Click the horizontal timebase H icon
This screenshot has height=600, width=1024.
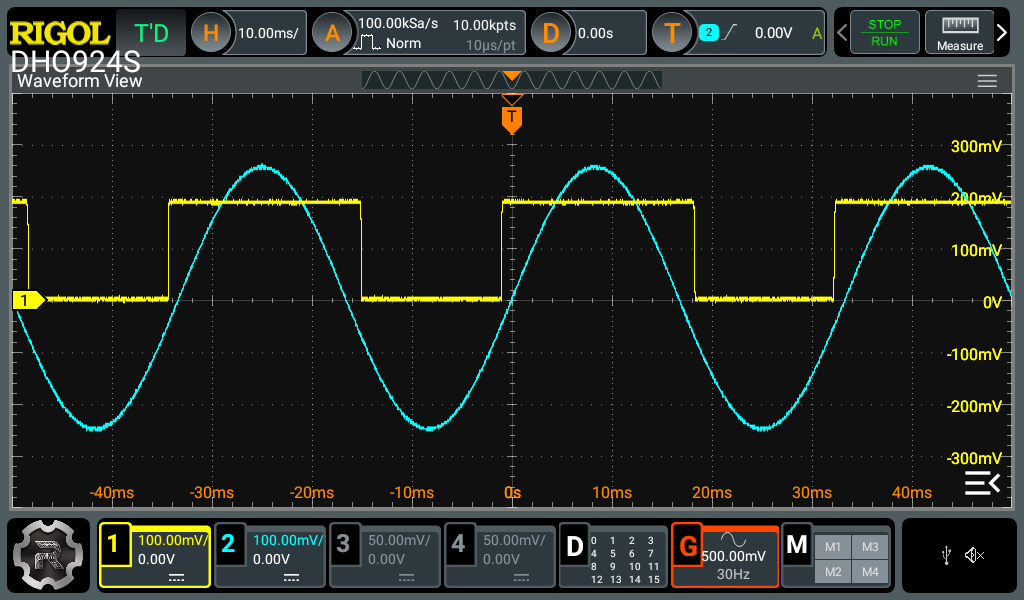(x=211, y=33)
